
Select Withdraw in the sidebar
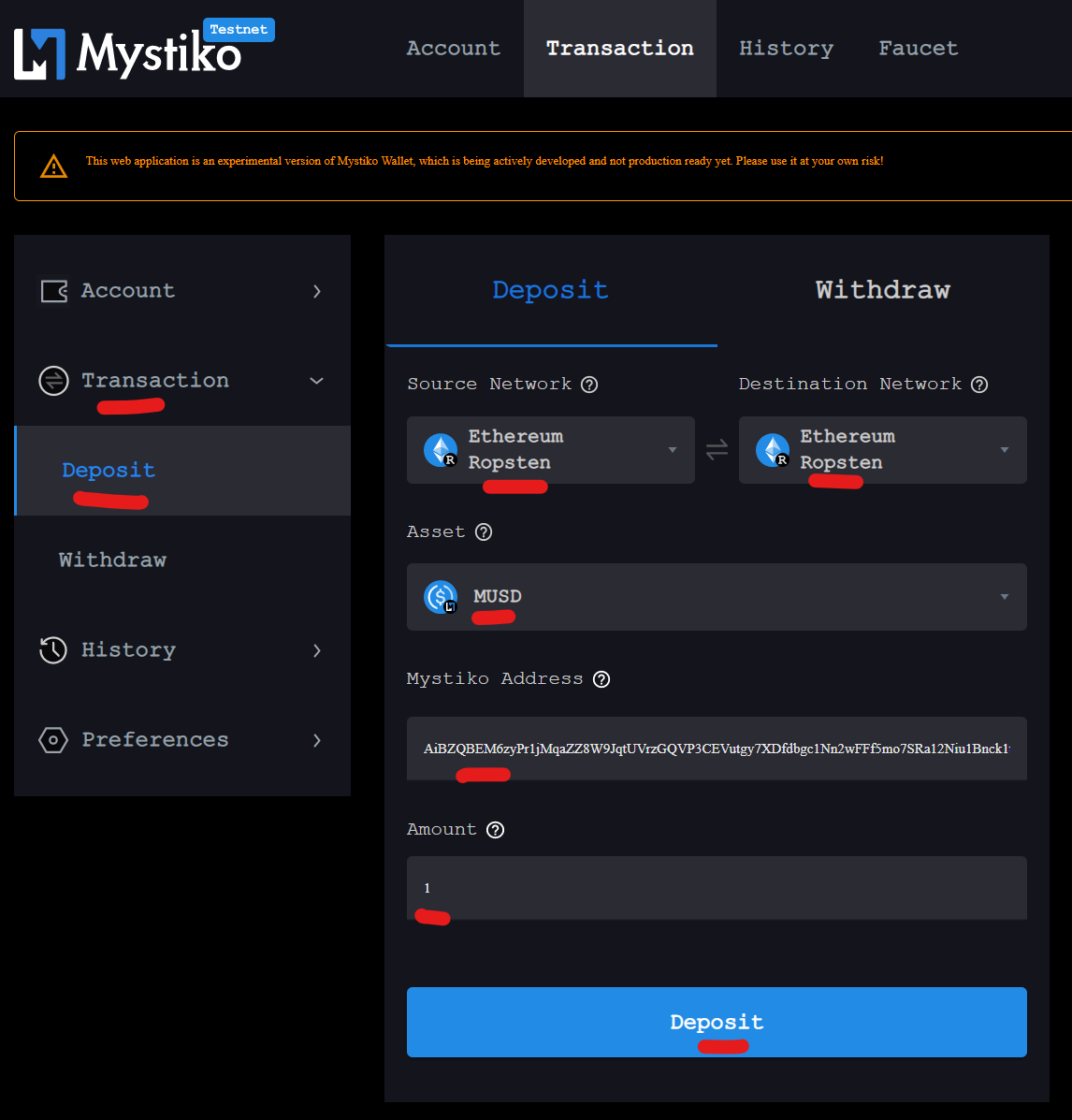[182, 560]
